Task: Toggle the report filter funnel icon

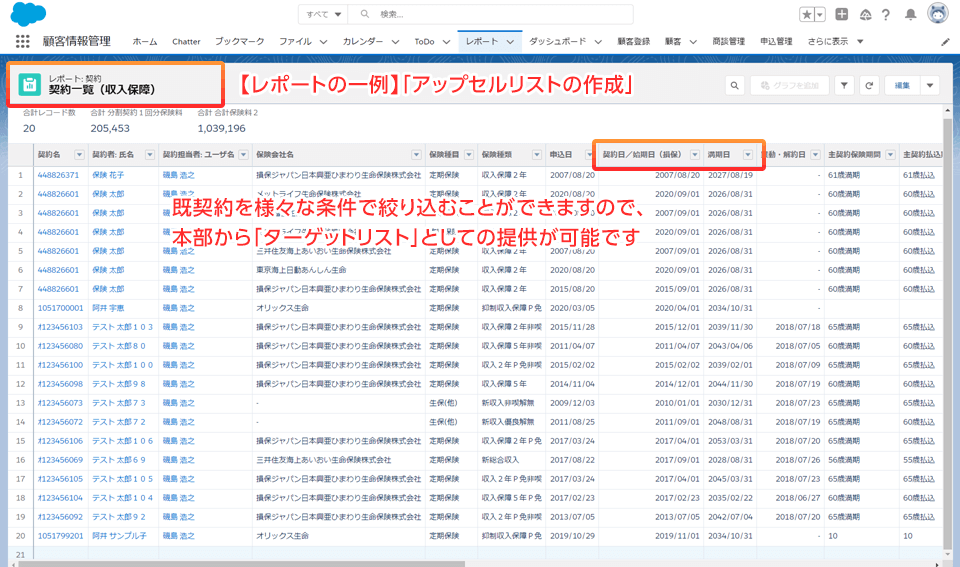Action: click(x=844, y=86)
